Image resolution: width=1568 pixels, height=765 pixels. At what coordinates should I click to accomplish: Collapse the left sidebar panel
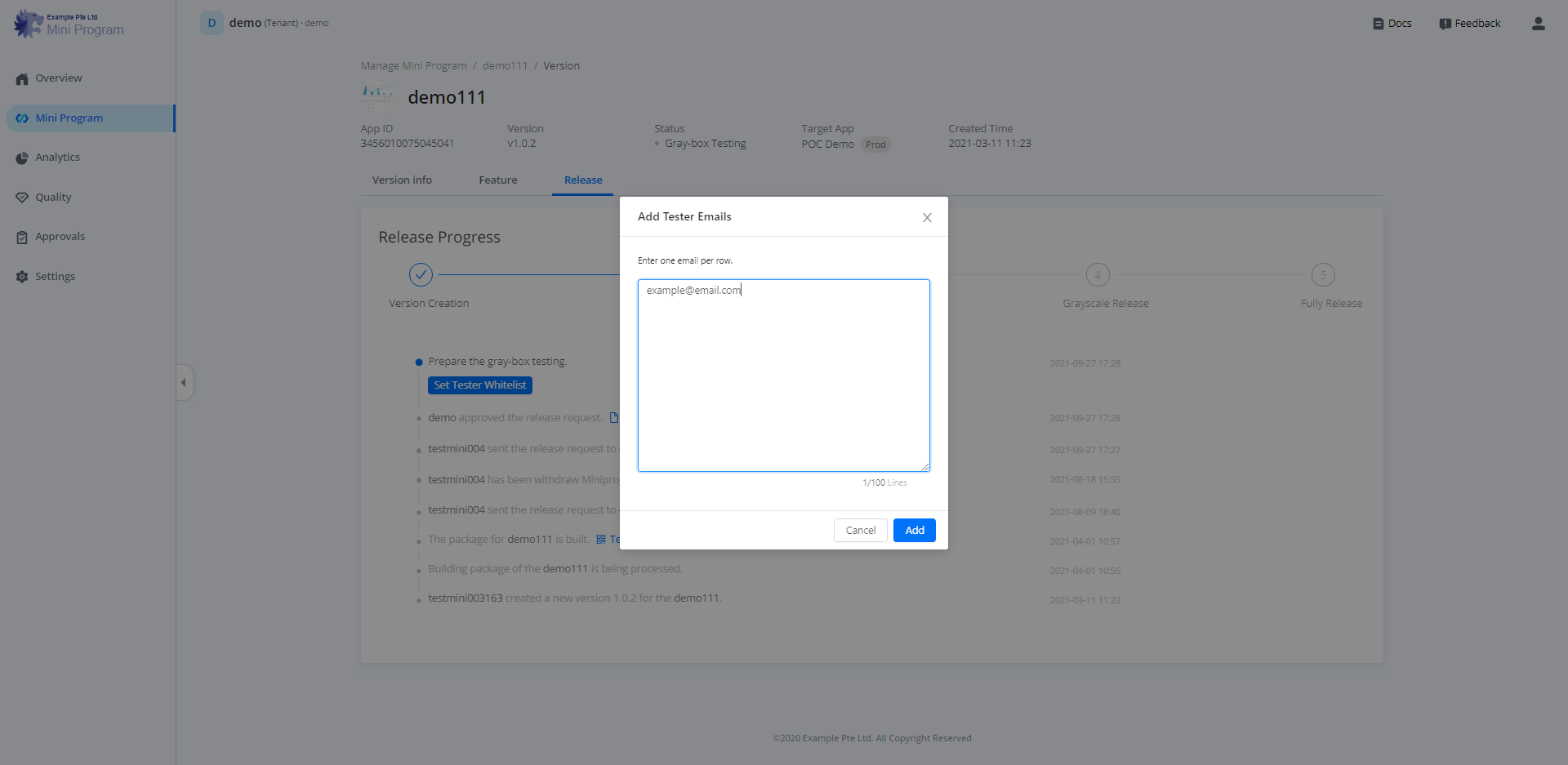(184, 382)
